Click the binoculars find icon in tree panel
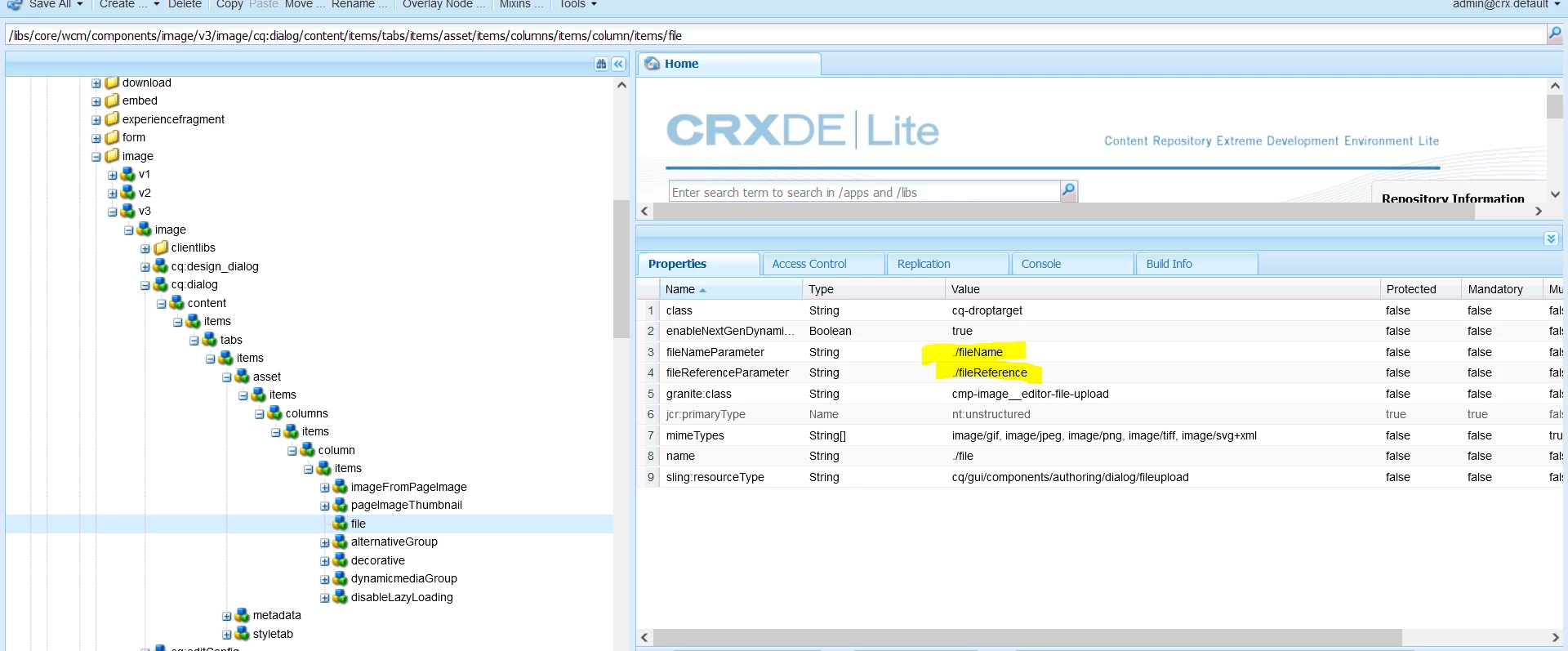Screen dimensions: 1568x651 click(x=602, y=64)
